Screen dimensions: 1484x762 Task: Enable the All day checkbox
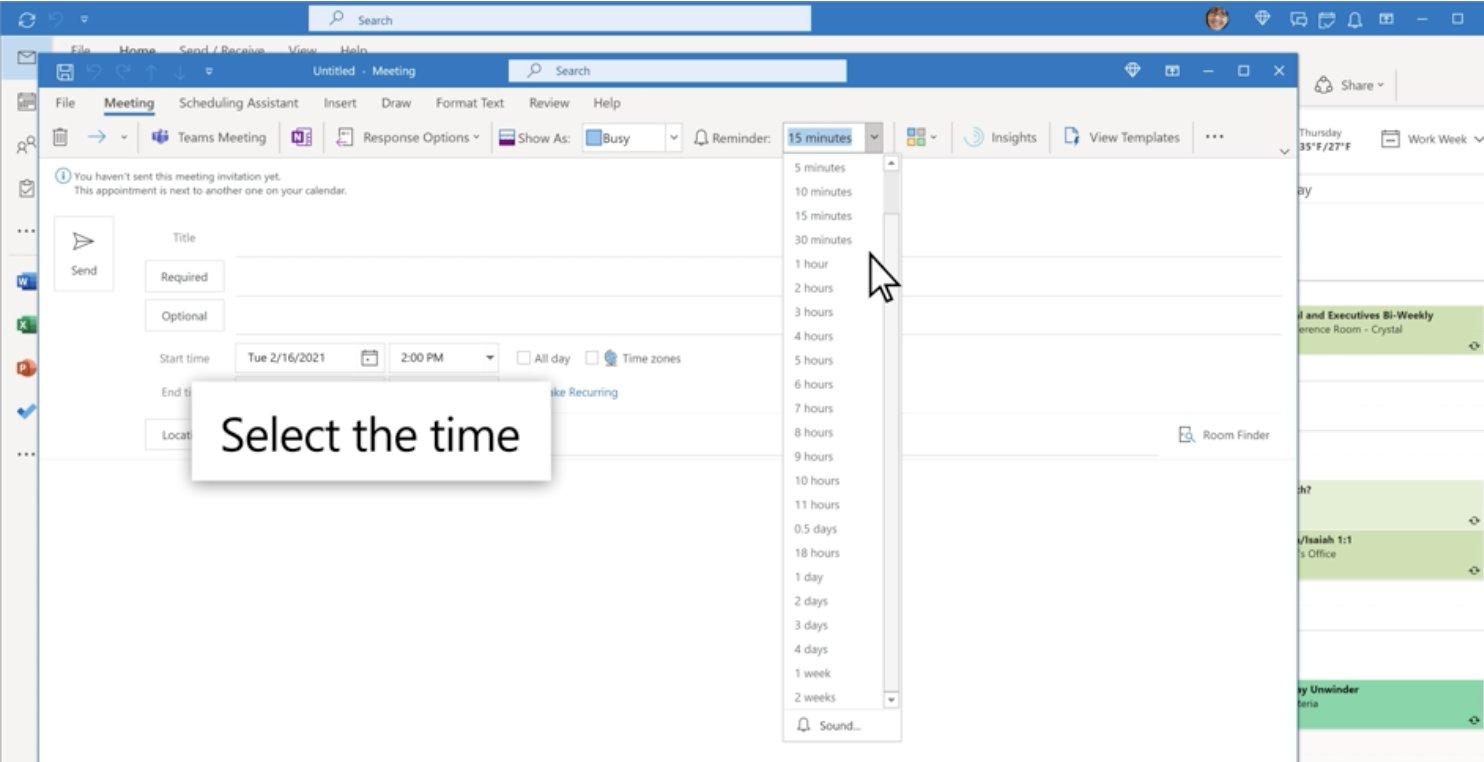tap(522, 357)
